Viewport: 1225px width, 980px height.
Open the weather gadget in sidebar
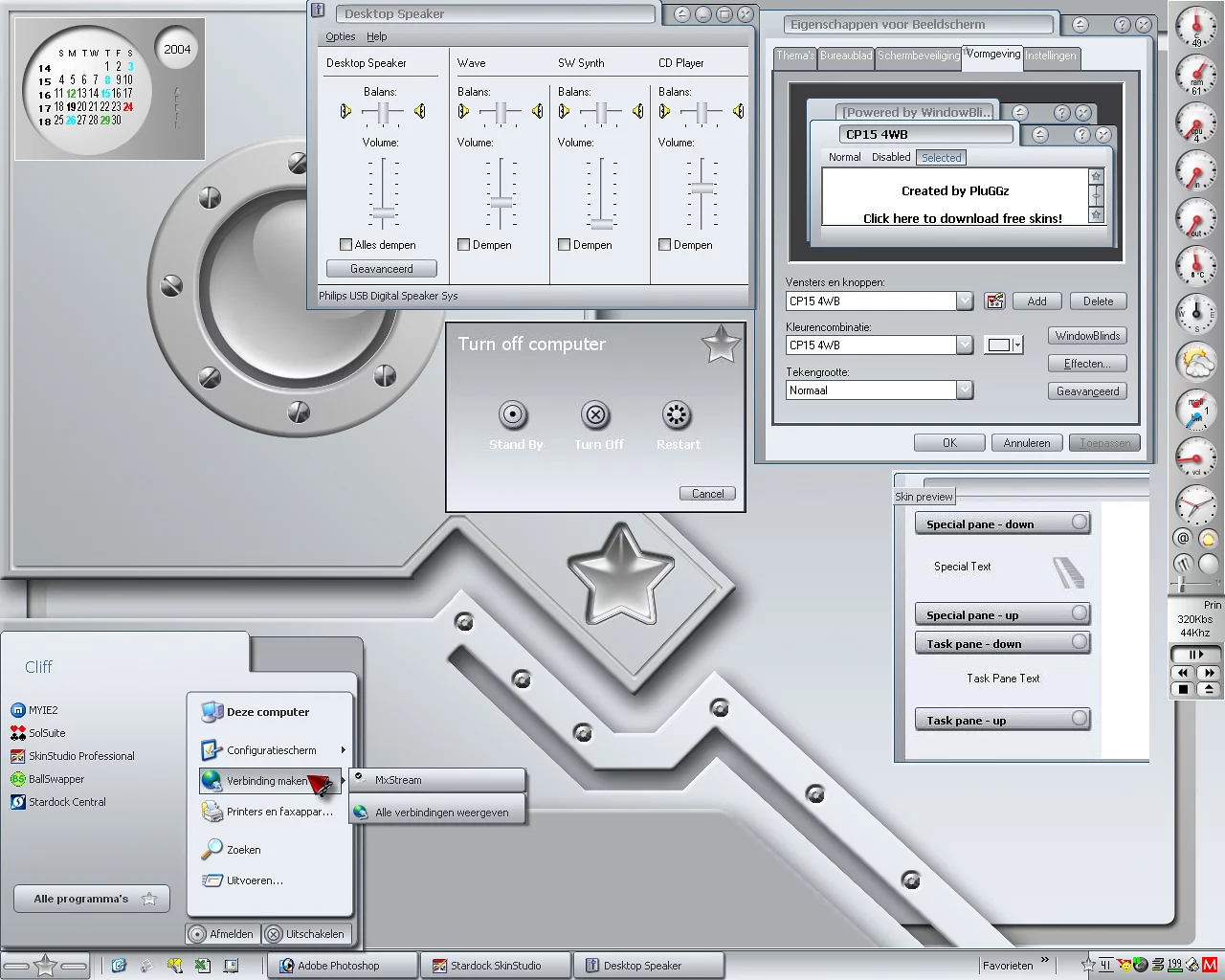[x=1195, y=362]
